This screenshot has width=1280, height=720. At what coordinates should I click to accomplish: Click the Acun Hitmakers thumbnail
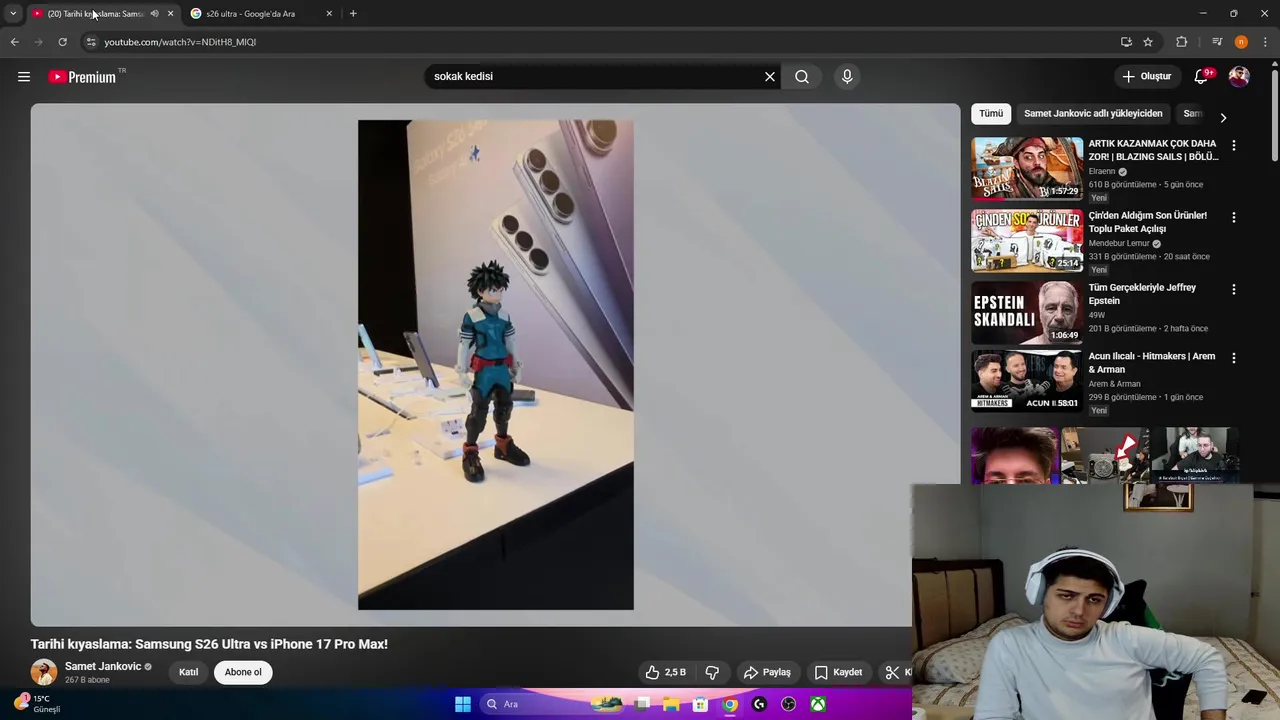click(x=1027, y=380)
